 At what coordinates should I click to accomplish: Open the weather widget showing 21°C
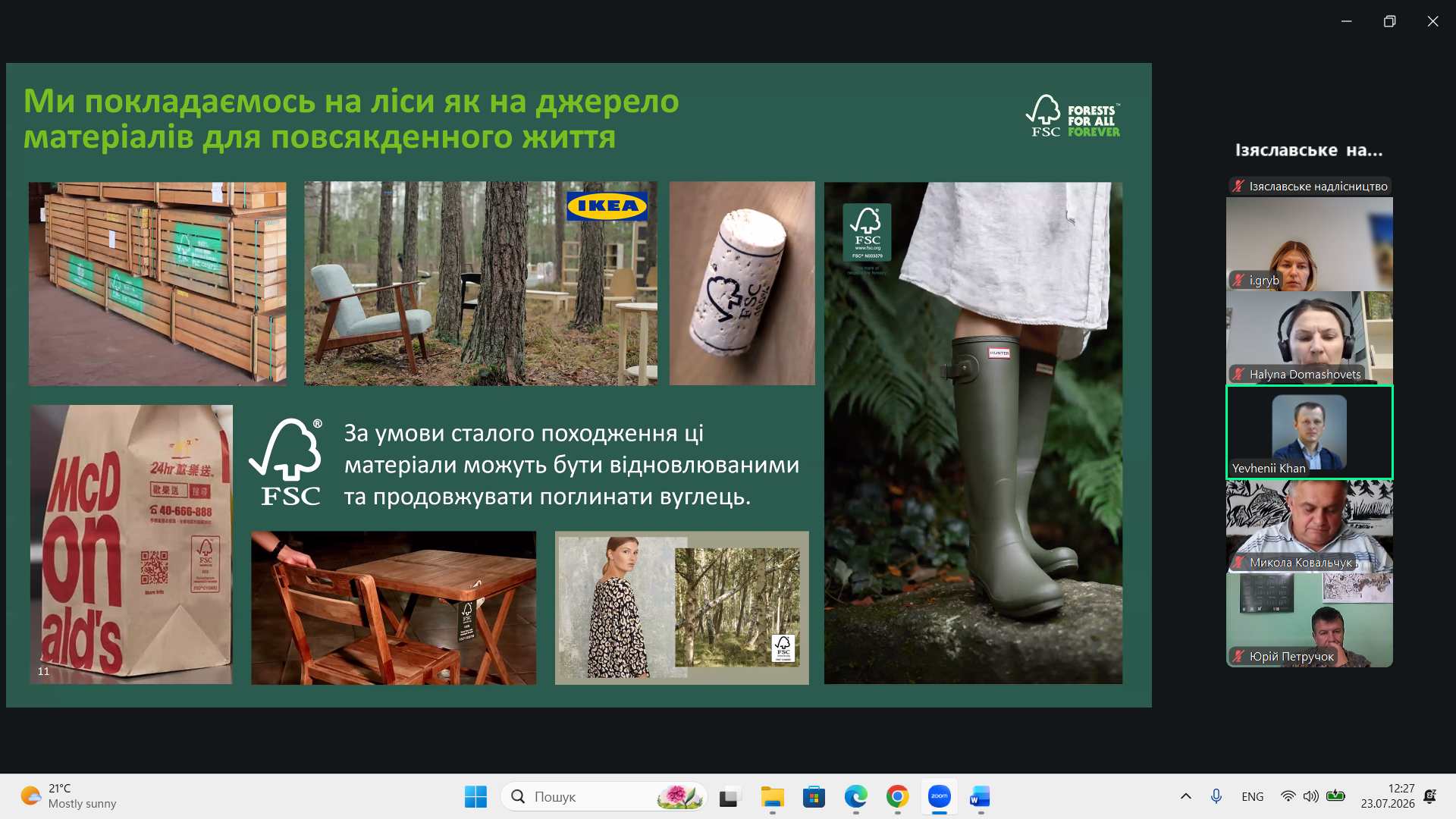(69, 796)
